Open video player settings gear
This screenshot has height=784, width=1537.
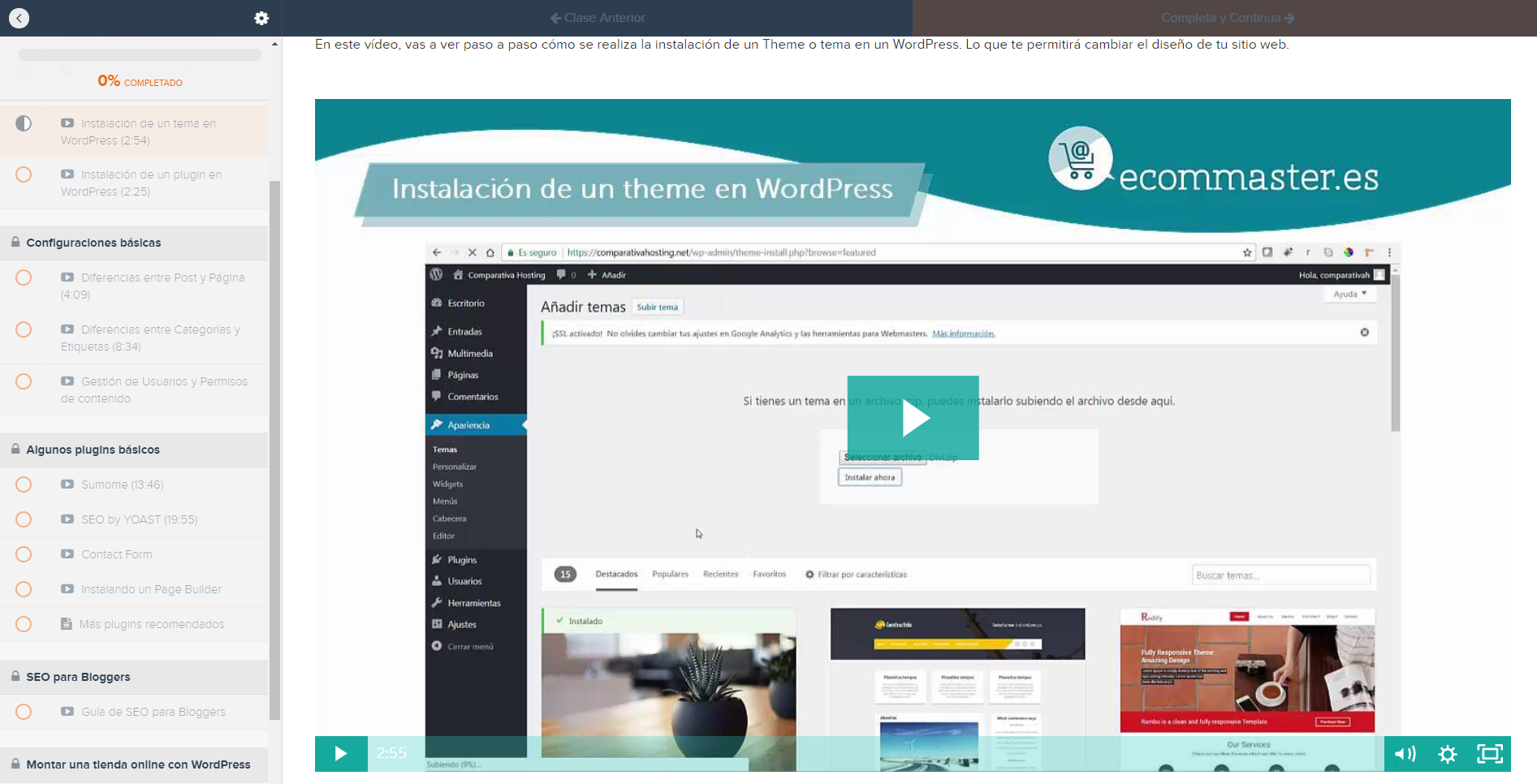pyautogui.click(x=1447, y=754)
